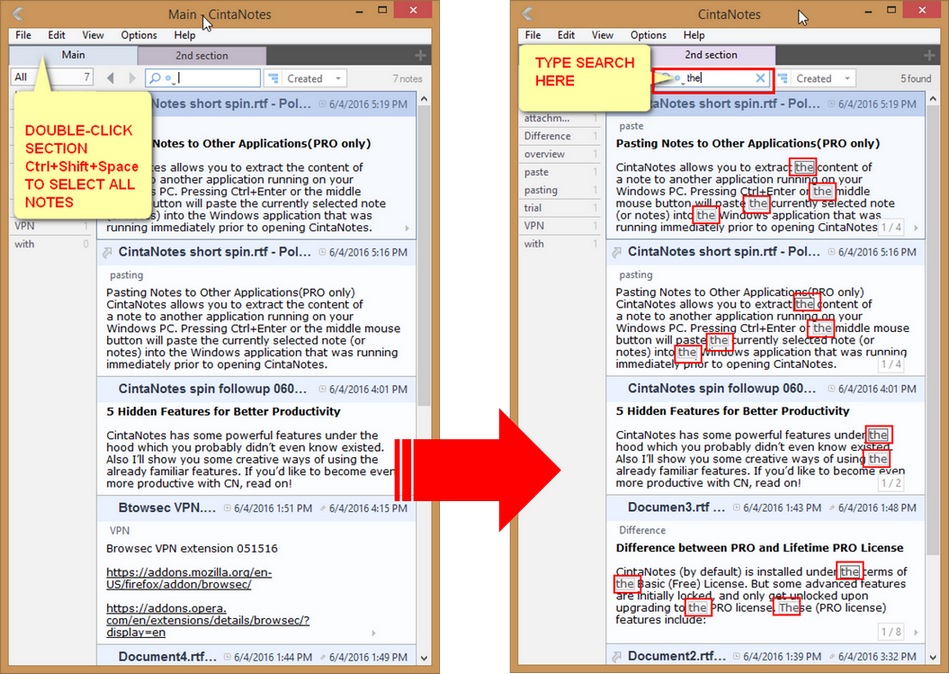Open File menu in Main - CintaNotes window
The width and height of the screenshot is (949, 674).
click(x=23, y=35)
